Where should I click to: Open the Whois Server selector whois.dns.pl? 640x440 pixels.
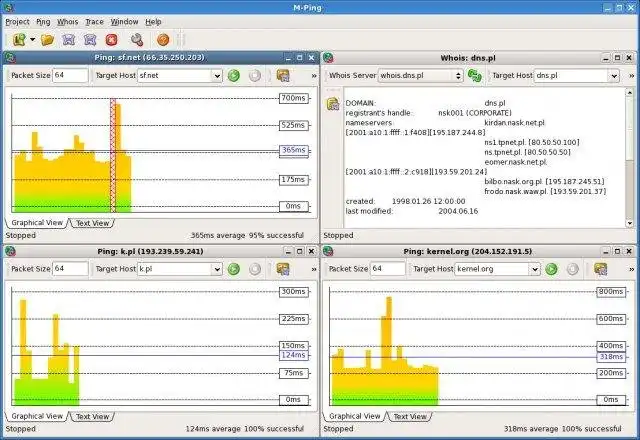click(x=420, y=76)
